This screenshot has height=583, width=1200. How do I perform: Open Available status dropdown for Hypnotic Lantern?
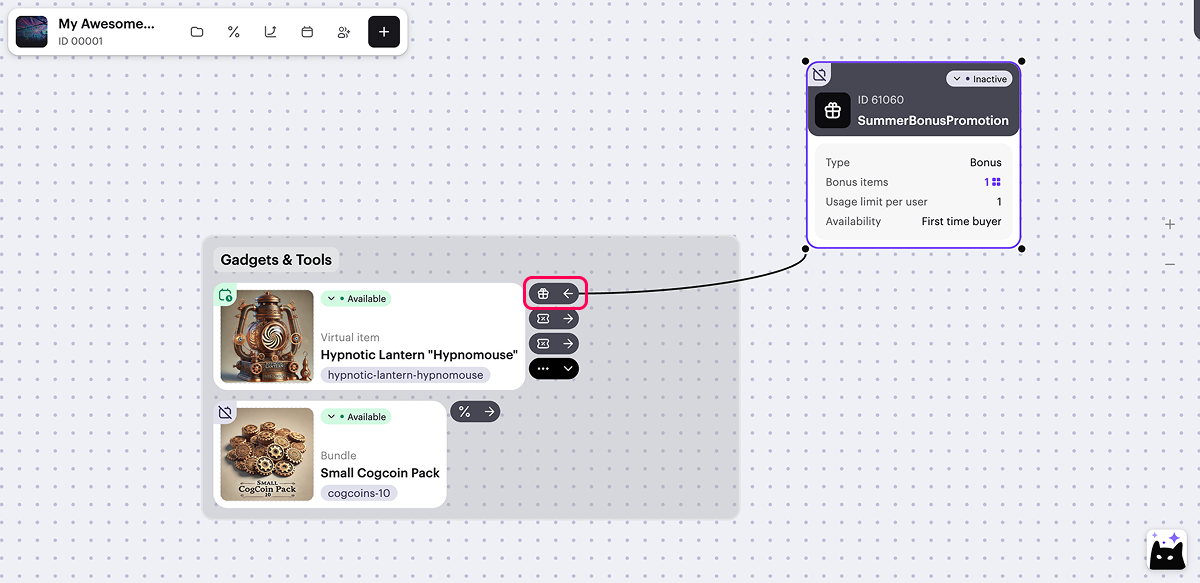tap(355, 299)
